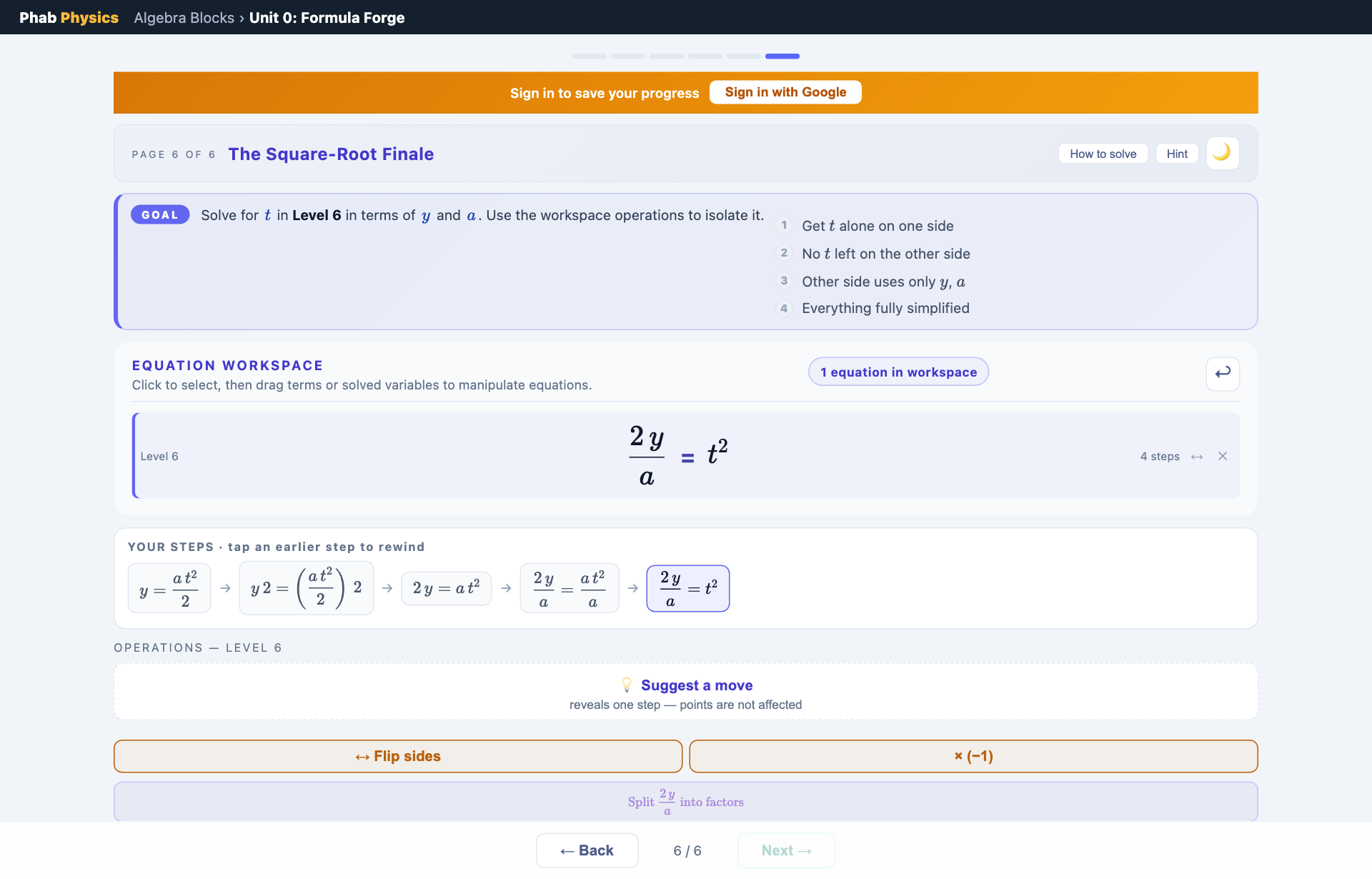Rewind to the step 2y = at²

tap(447, 588)
